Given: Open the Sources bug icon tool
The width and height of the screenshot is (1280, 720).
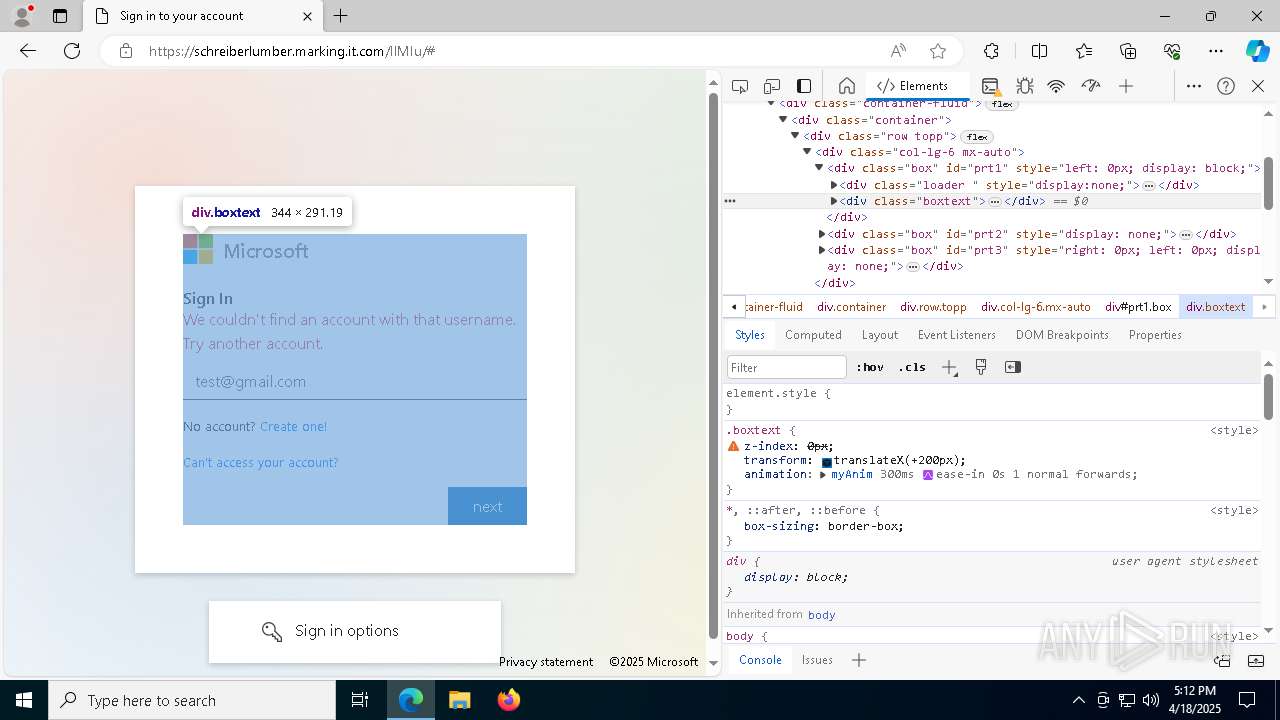Looking at the screenshot, I should 1024,86.
